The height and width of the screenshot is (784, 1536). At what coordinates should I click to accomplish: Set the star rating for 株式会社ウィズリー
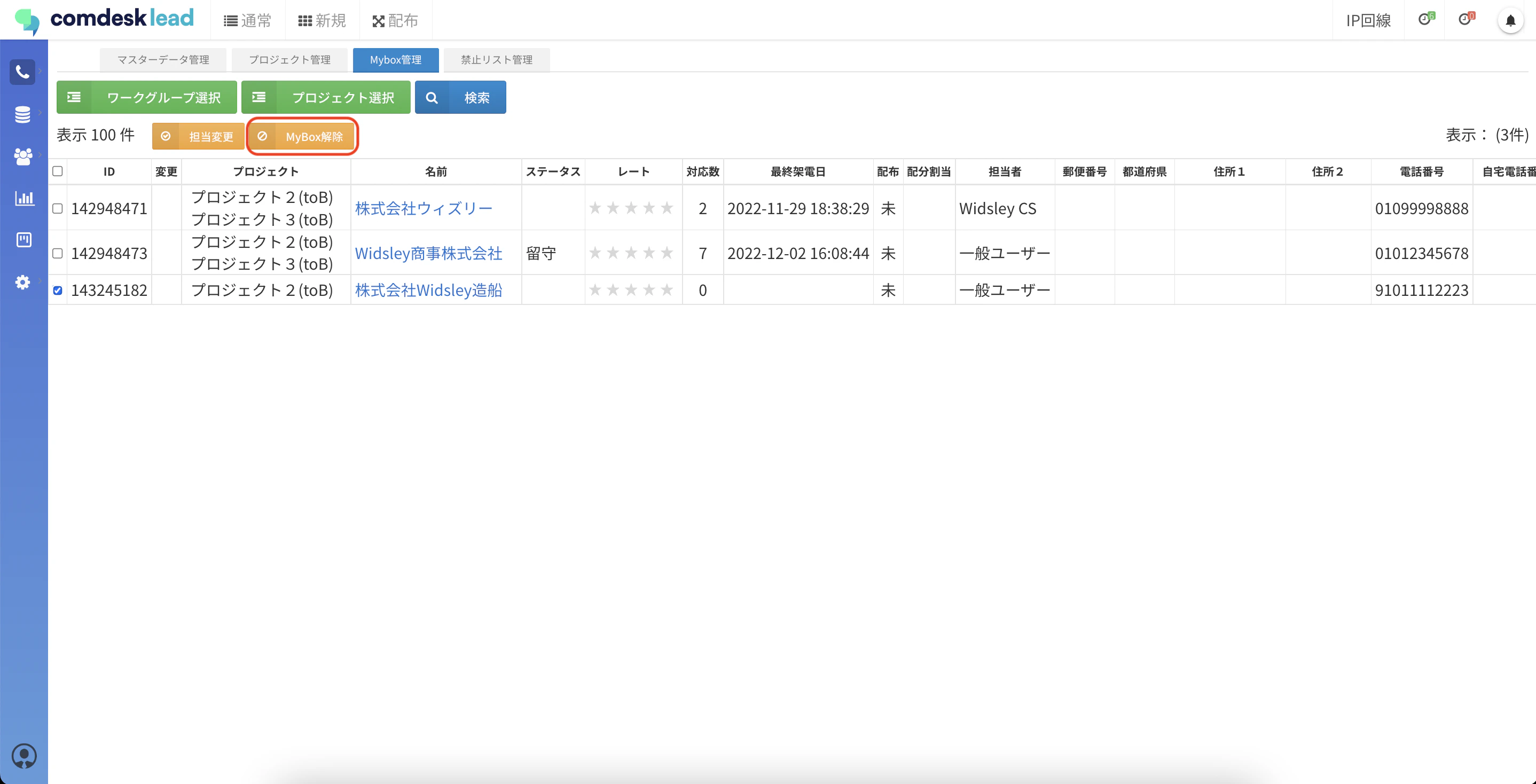coord(631,208)
